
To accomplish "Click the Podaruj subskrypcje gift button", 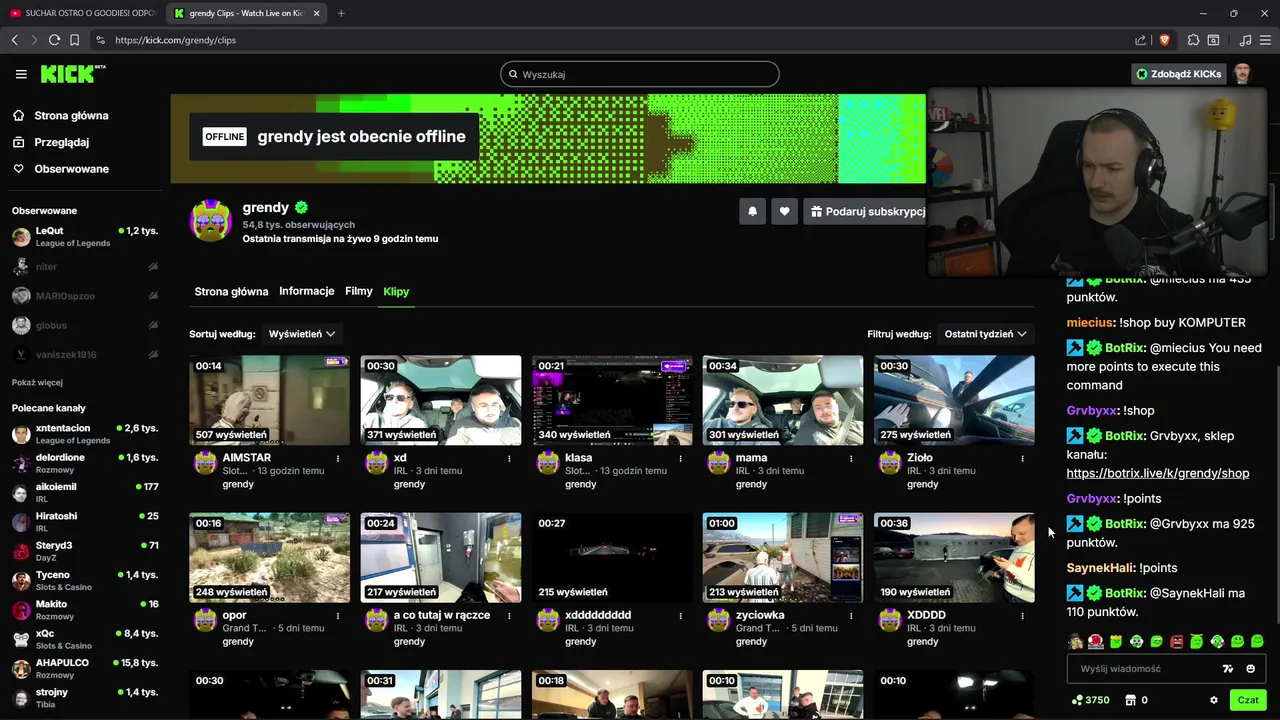I will (x=866, y=212).
